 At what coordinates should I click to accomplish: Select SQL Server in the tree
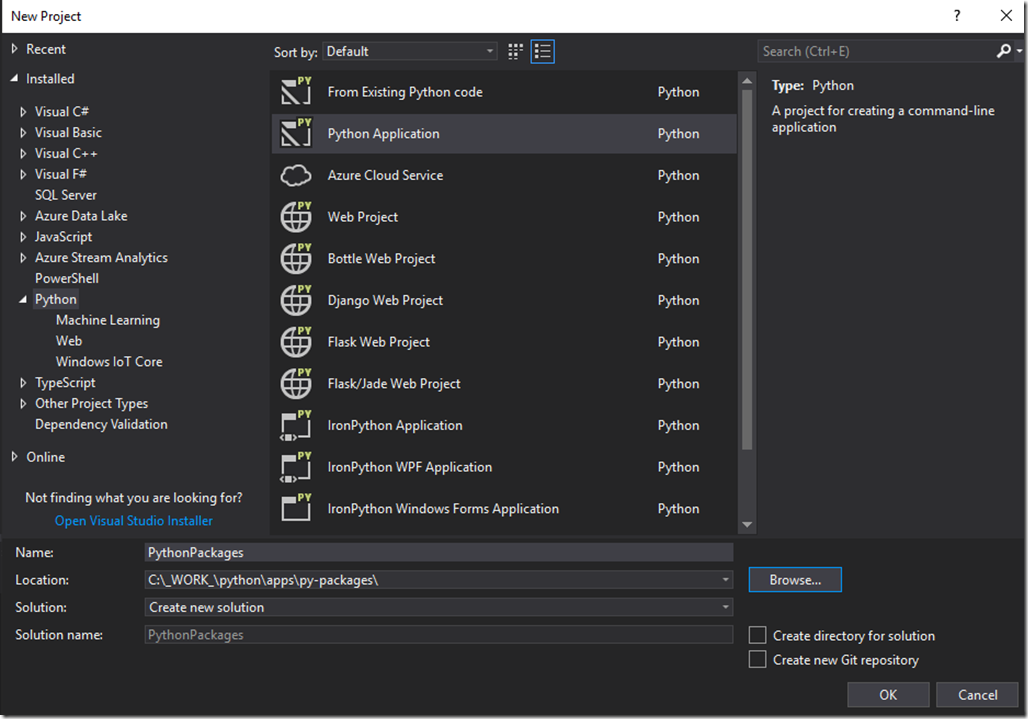66,195
